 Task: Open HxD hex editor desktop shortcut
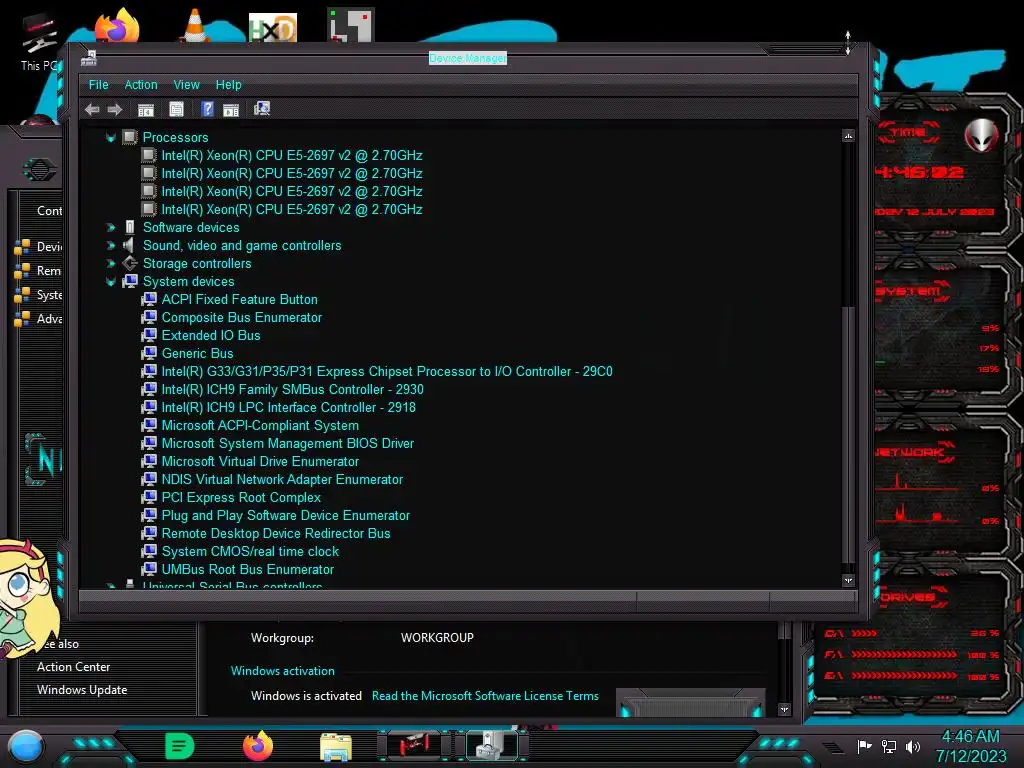(273, 27)
